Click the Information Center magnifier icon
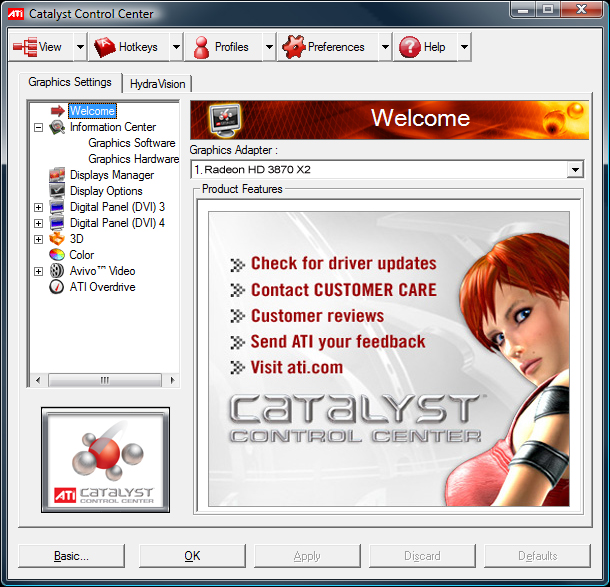The width and height of the screenshot is (610, 587). tap(57, 127)
